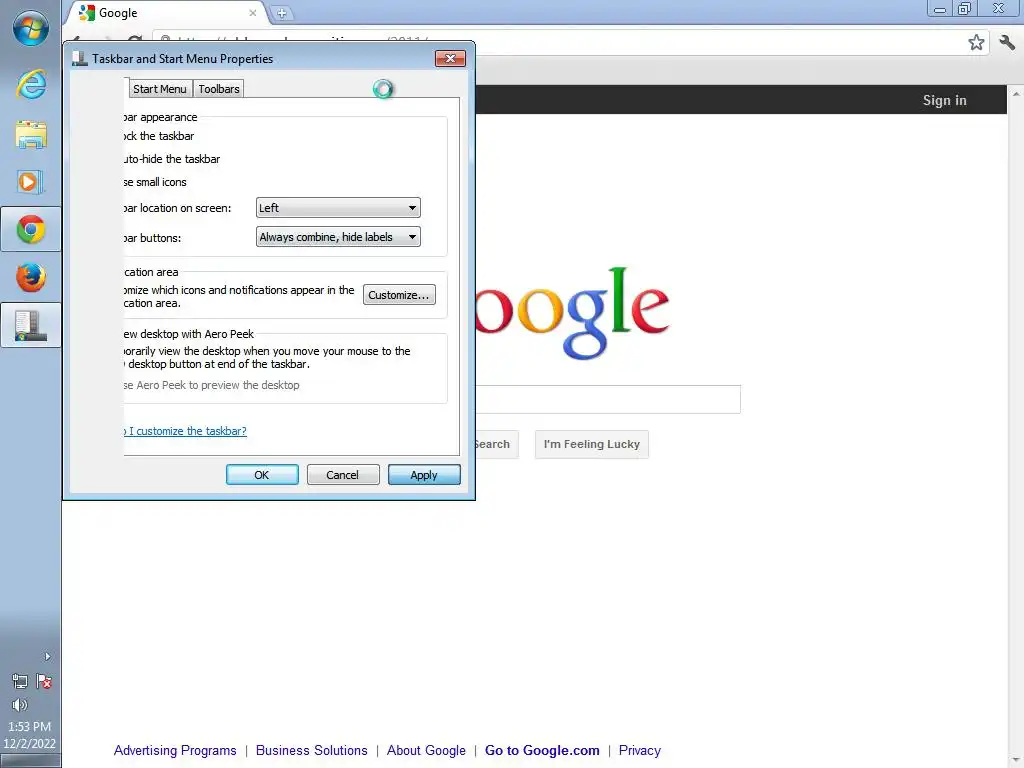Switch to Chrome taskbar button
This screenshot has width=1024, height=768.
31,229
